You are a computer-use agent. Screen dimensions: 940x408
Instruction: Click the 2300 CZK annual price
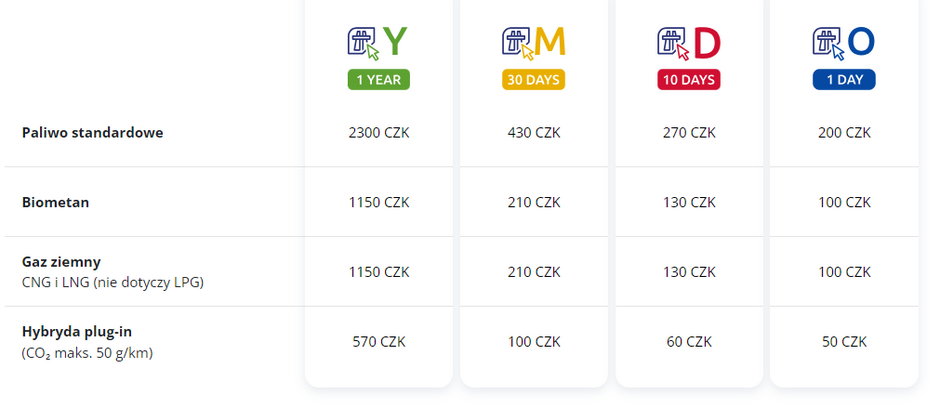(x=379, y=132)
